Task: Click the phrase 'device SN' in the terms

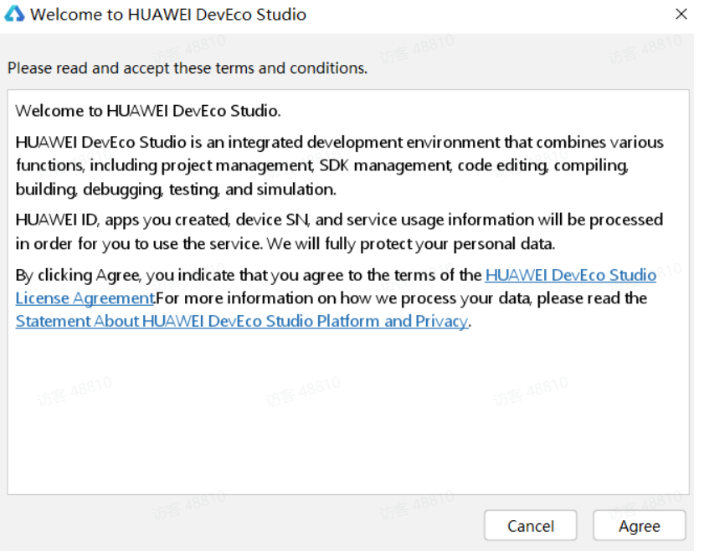Action: click(x=353, y=220)
